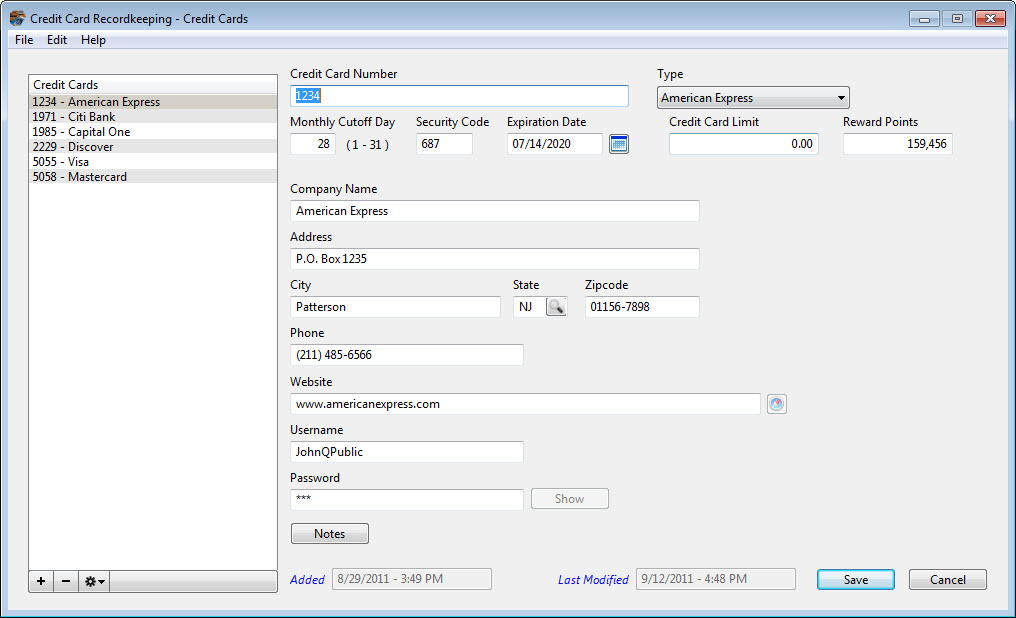The height and width of the screenshot is (618, 1016).
Task: Select 1234 - American Express in list
Action: tap(153, 102)
